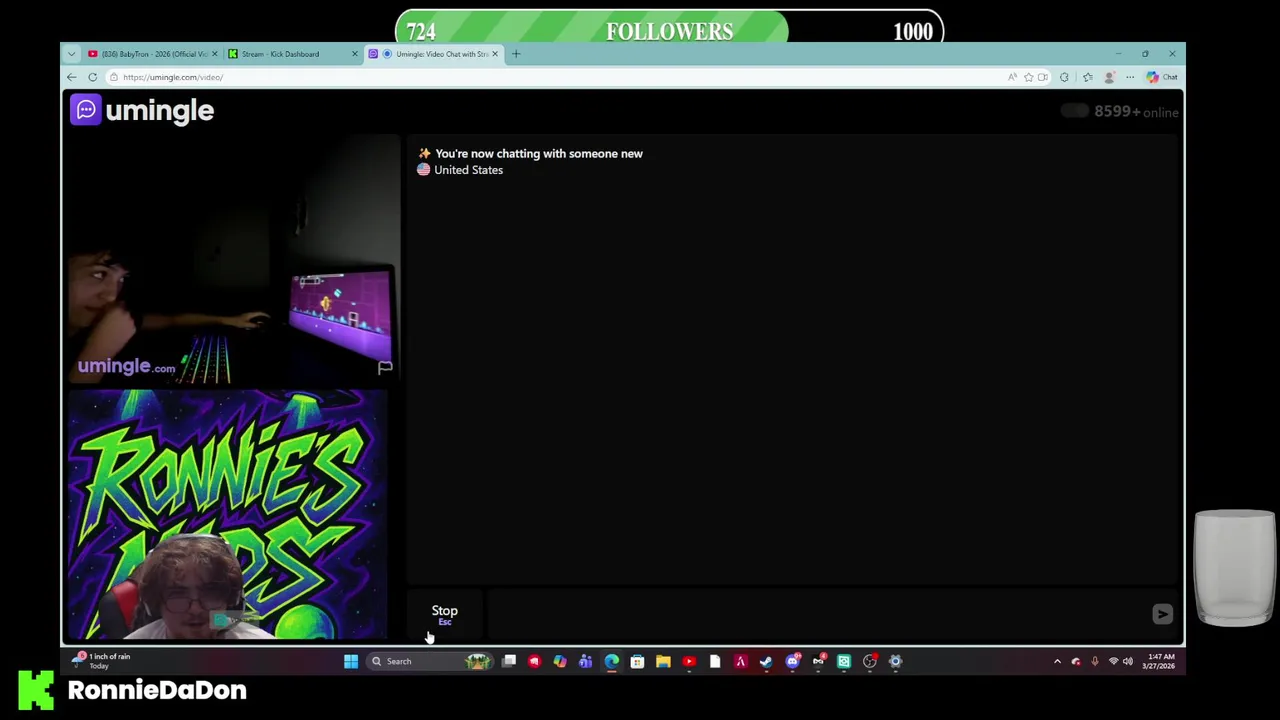This screenshot has width=1280, height=720.
Task: Open the read aloud option
Action: tap(1012, 77)
